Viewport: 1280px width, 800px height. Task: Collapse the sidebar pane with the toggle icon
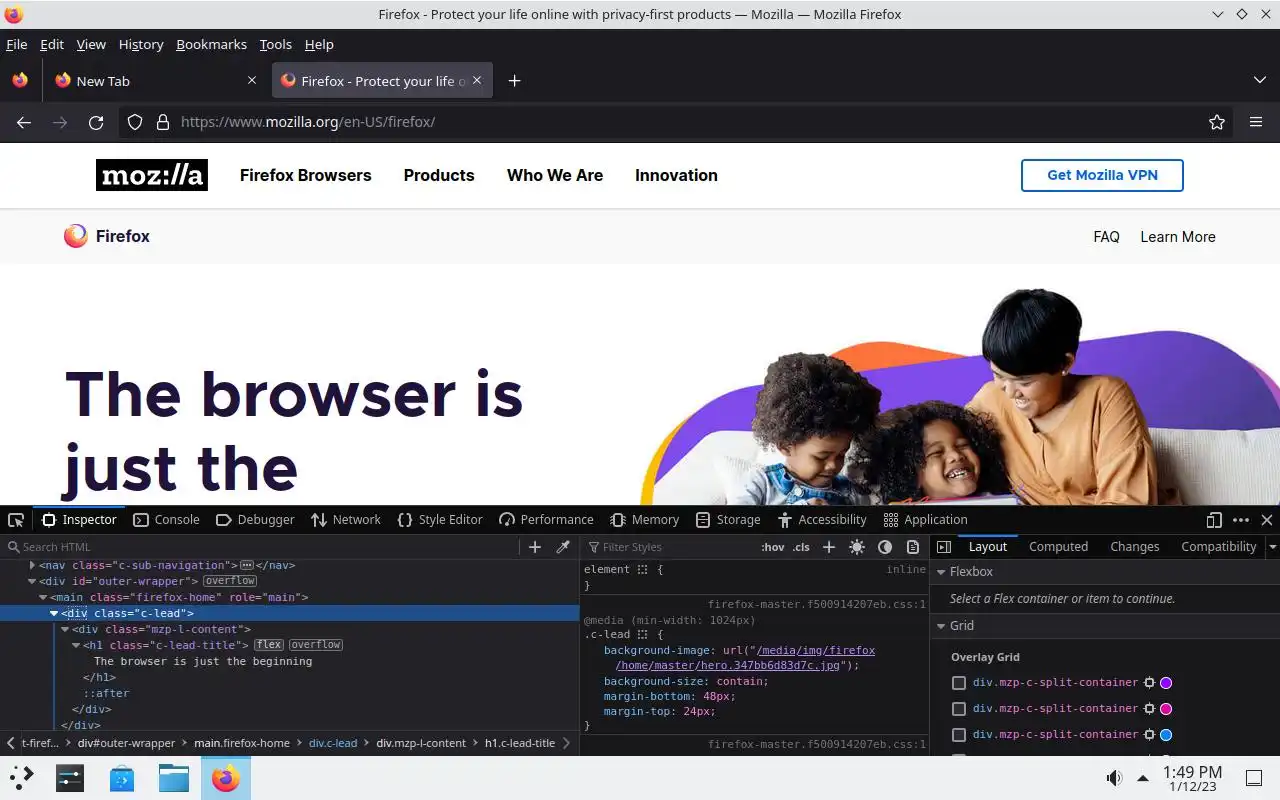pyautogui.click(x=944, y=547)
